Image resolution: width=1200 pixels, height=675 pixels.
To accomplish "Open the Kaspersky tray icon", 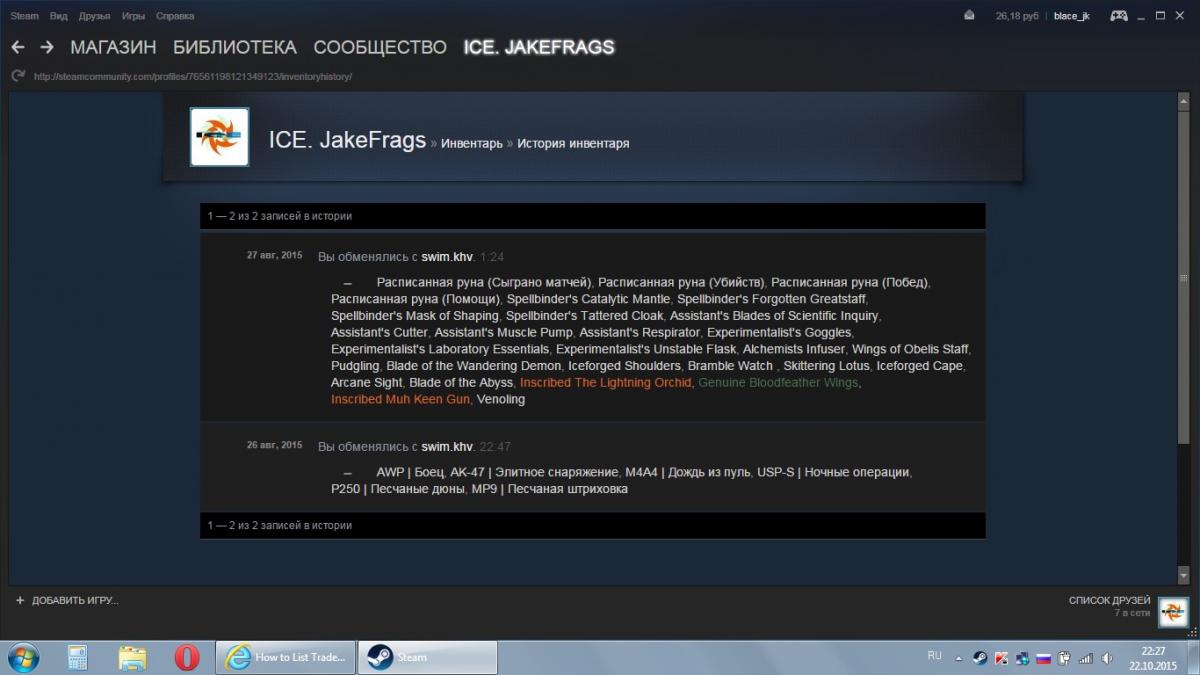I will pos(1001,658).
